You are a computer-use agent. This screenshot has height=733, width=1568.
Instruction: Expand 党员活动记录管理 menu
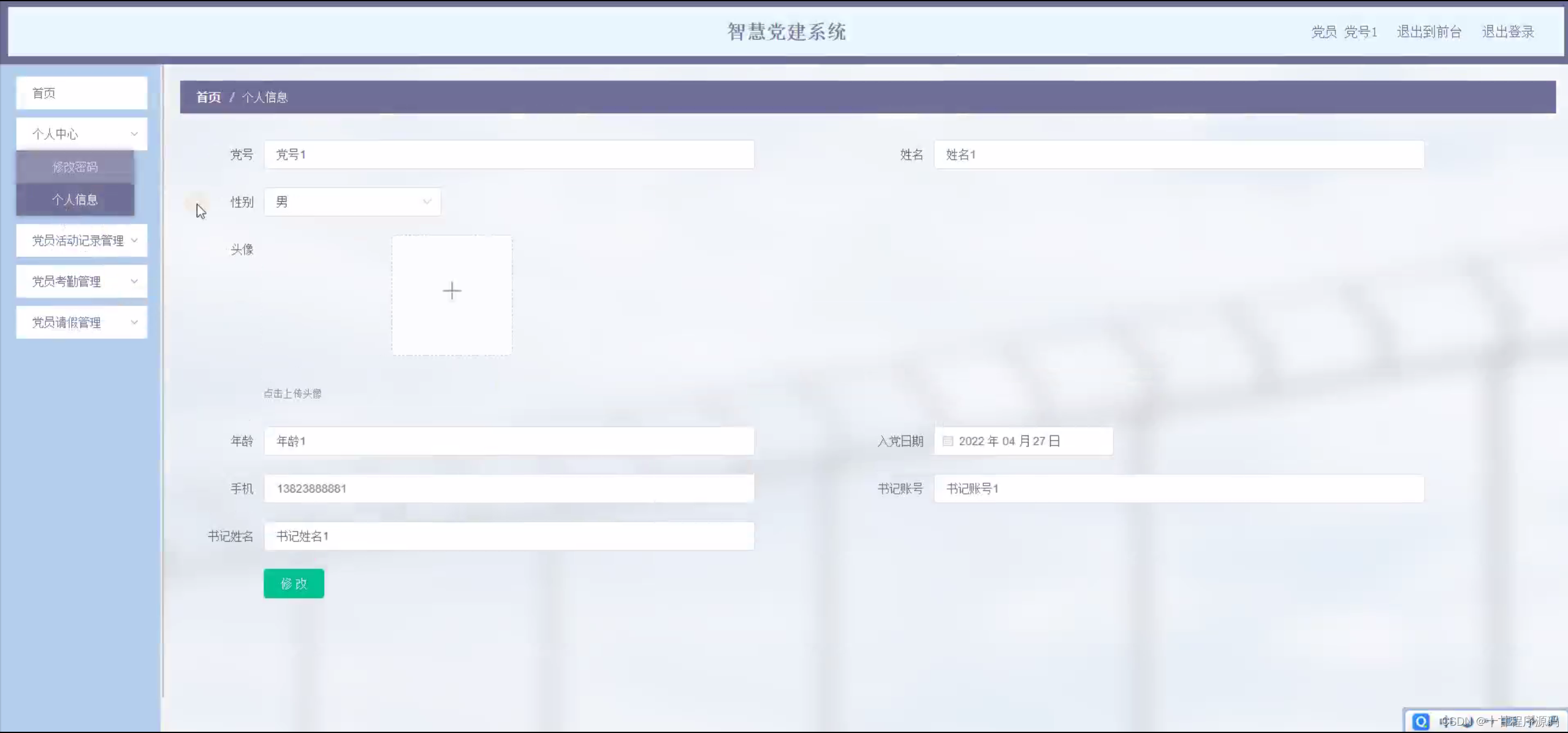82,240
